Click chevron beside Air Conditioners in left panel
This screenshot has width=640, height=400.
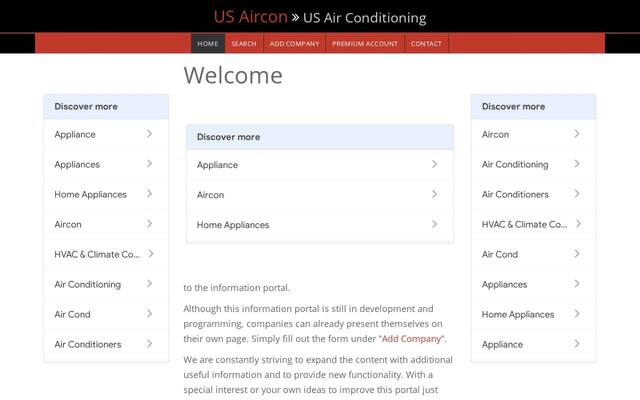[x=149, y=344]
